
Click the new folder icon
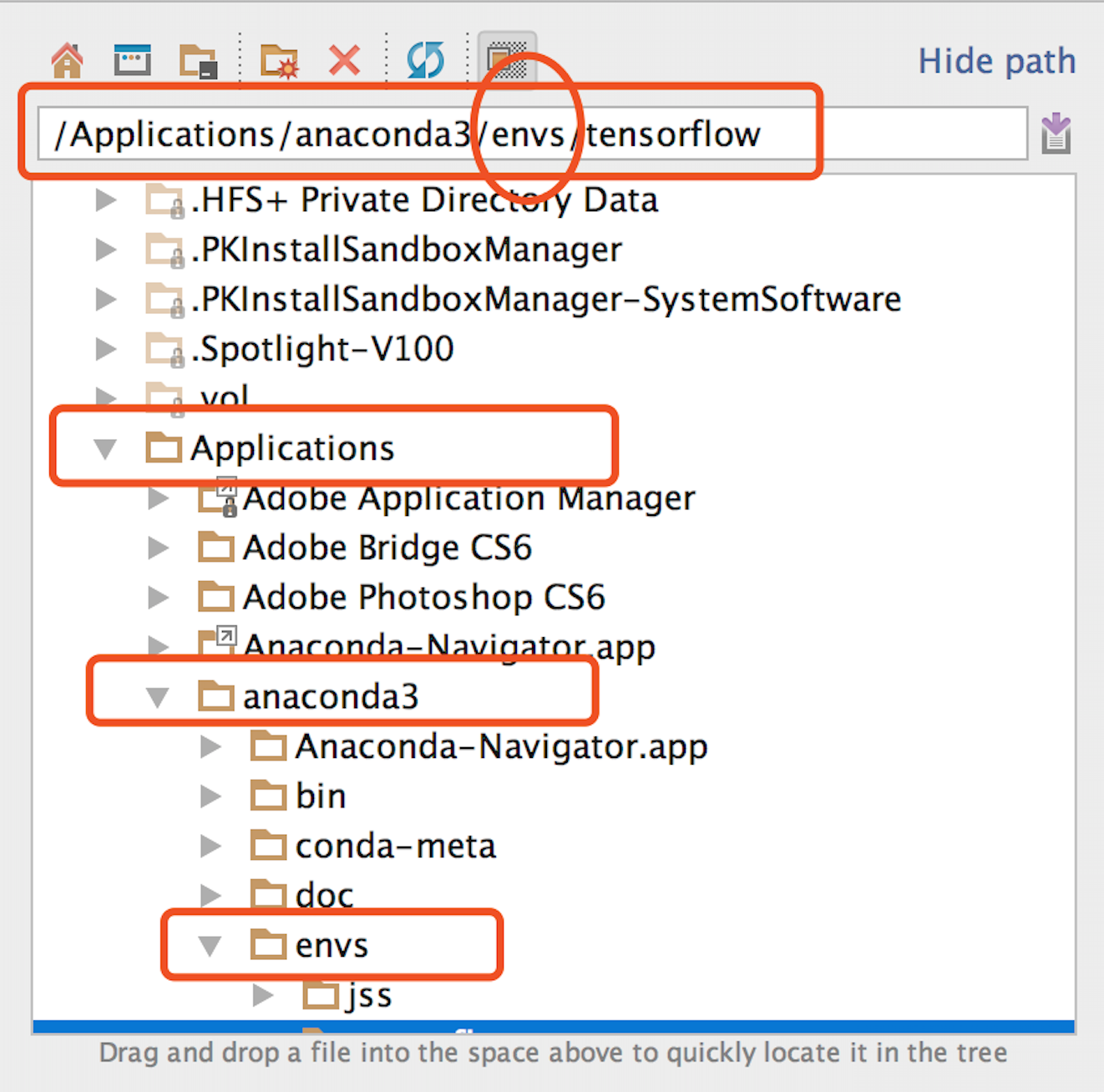coord(280,59)
